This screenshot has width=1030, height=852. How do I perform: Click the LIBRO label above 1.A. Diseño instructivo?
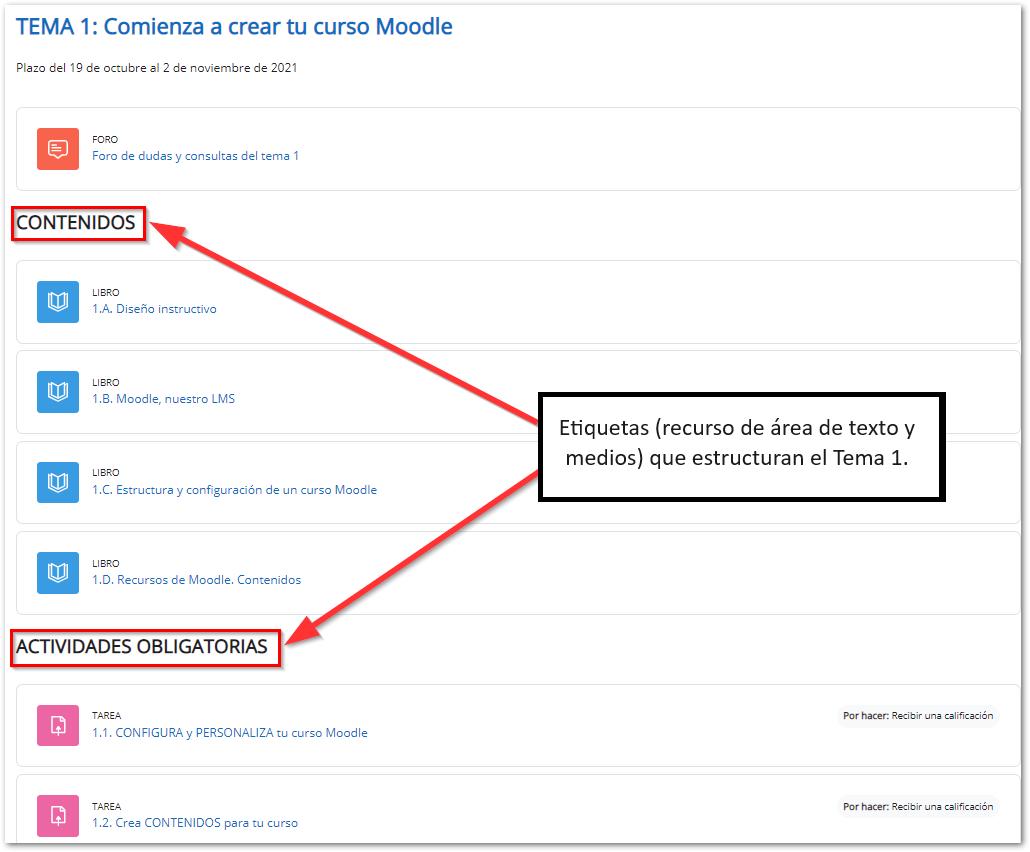click(105, 292)
